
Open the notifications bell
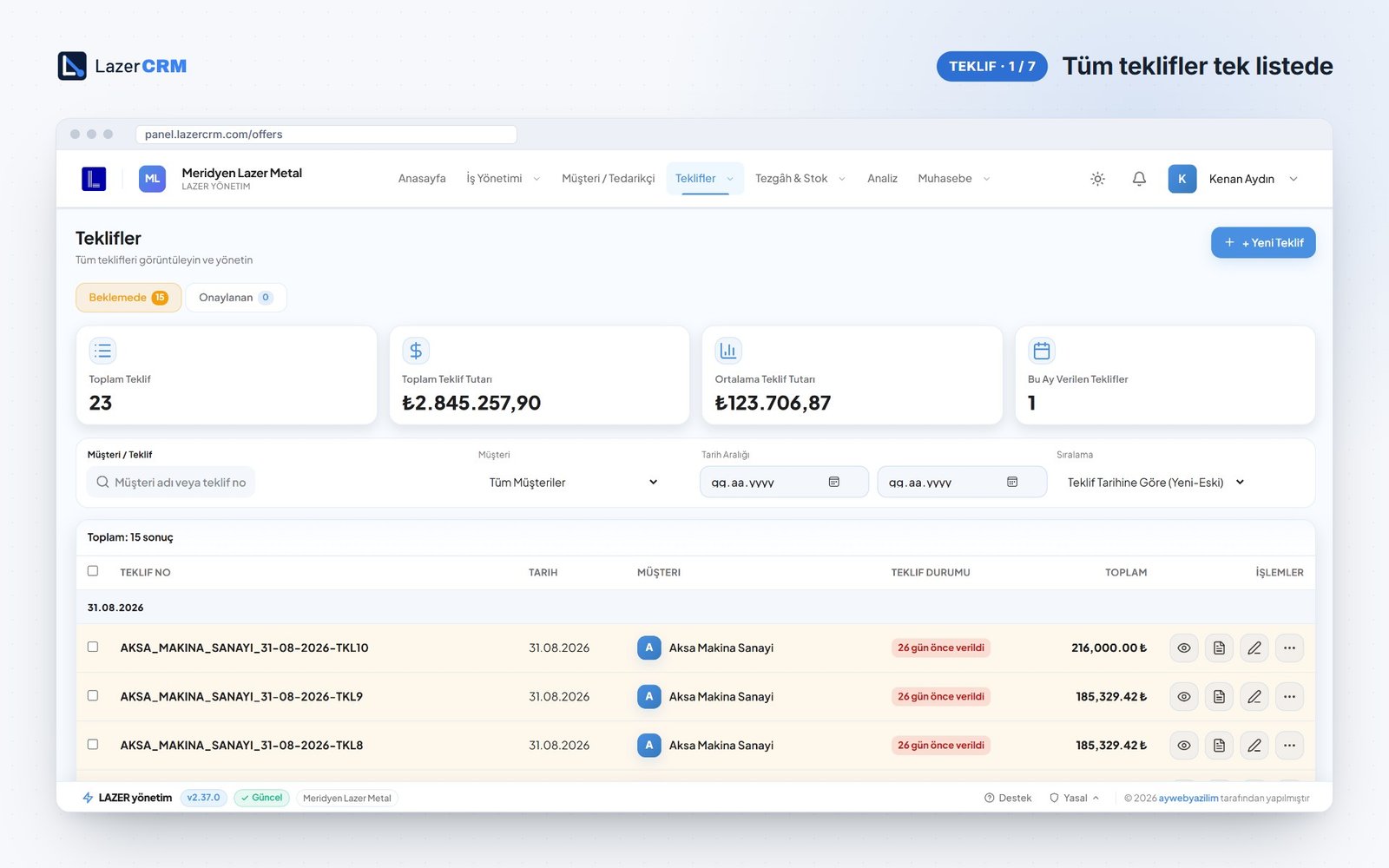click(x=1139, y=179)
